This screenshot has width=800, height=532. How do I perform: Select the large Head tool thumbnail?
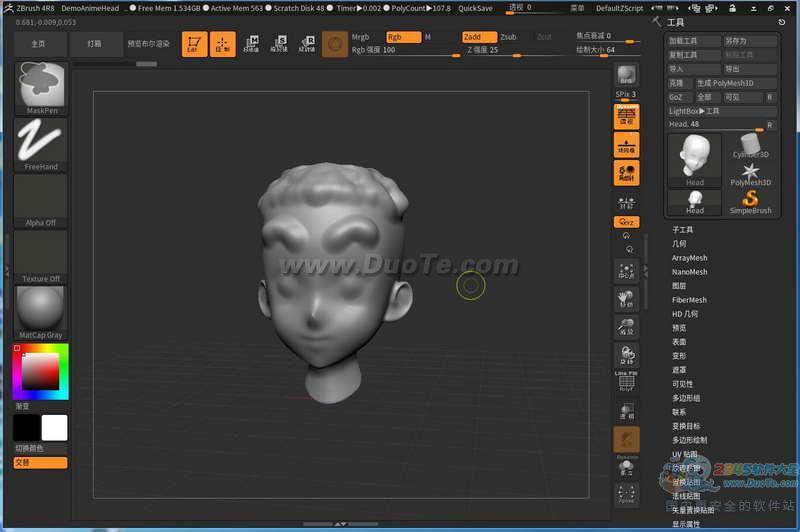(694, 158)
